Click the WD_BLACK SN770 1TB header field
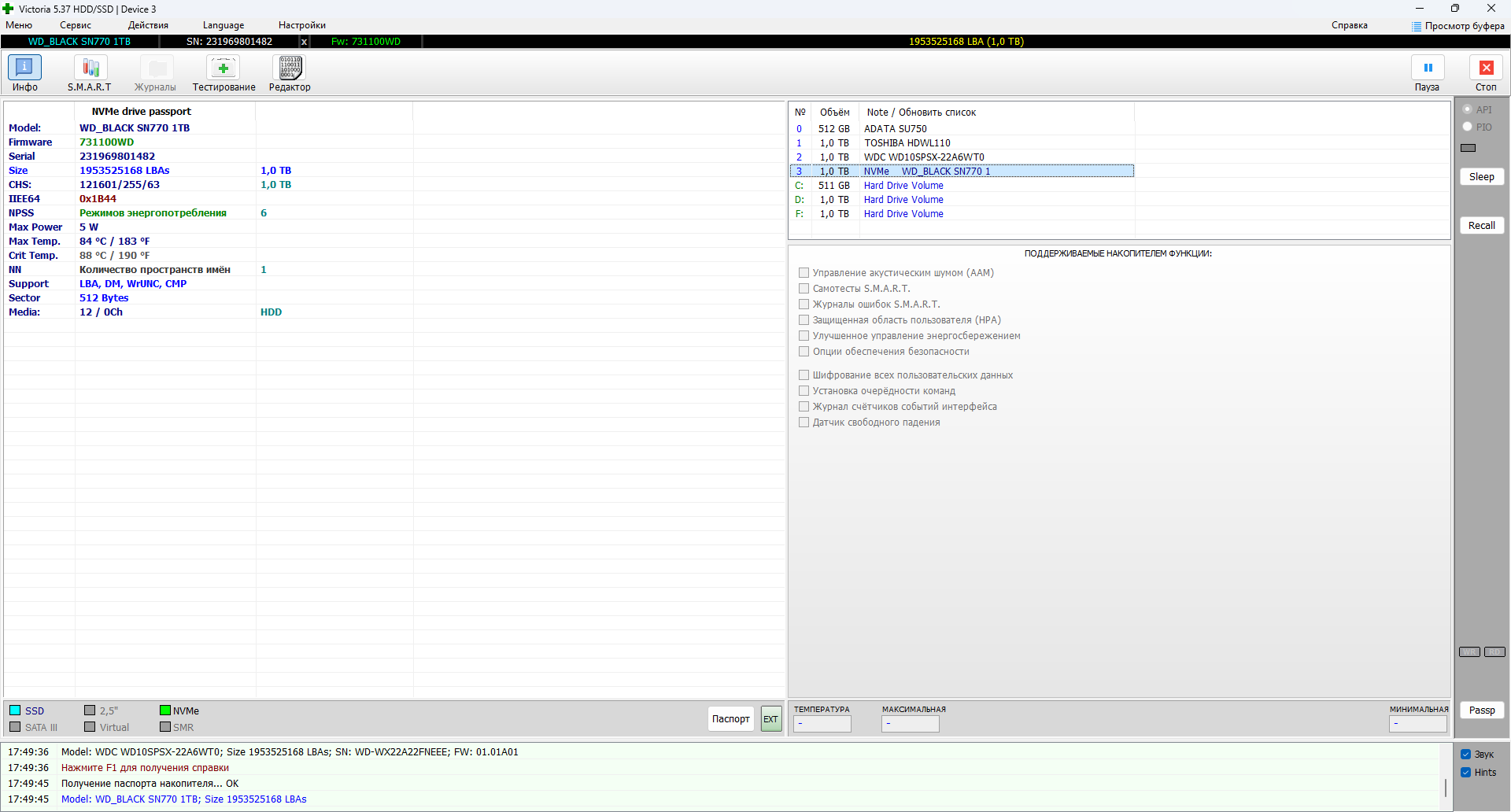This screenshot has height=812, width=1511. [x=79, y=42]
